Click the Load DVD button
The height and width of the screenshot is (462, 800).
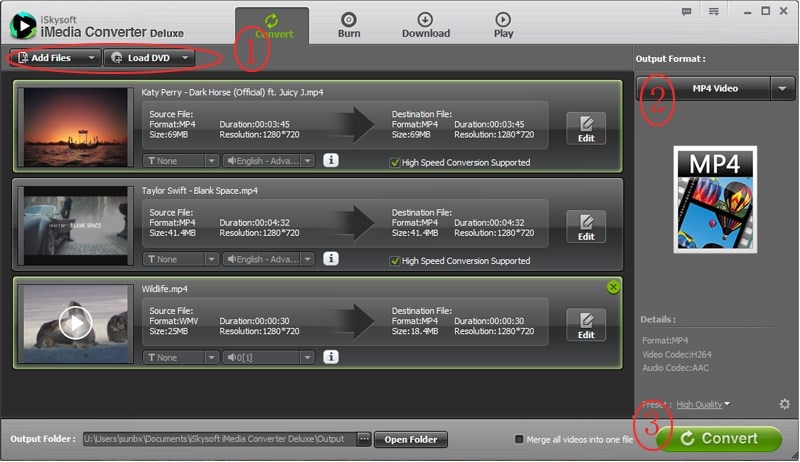coord(142,58)
